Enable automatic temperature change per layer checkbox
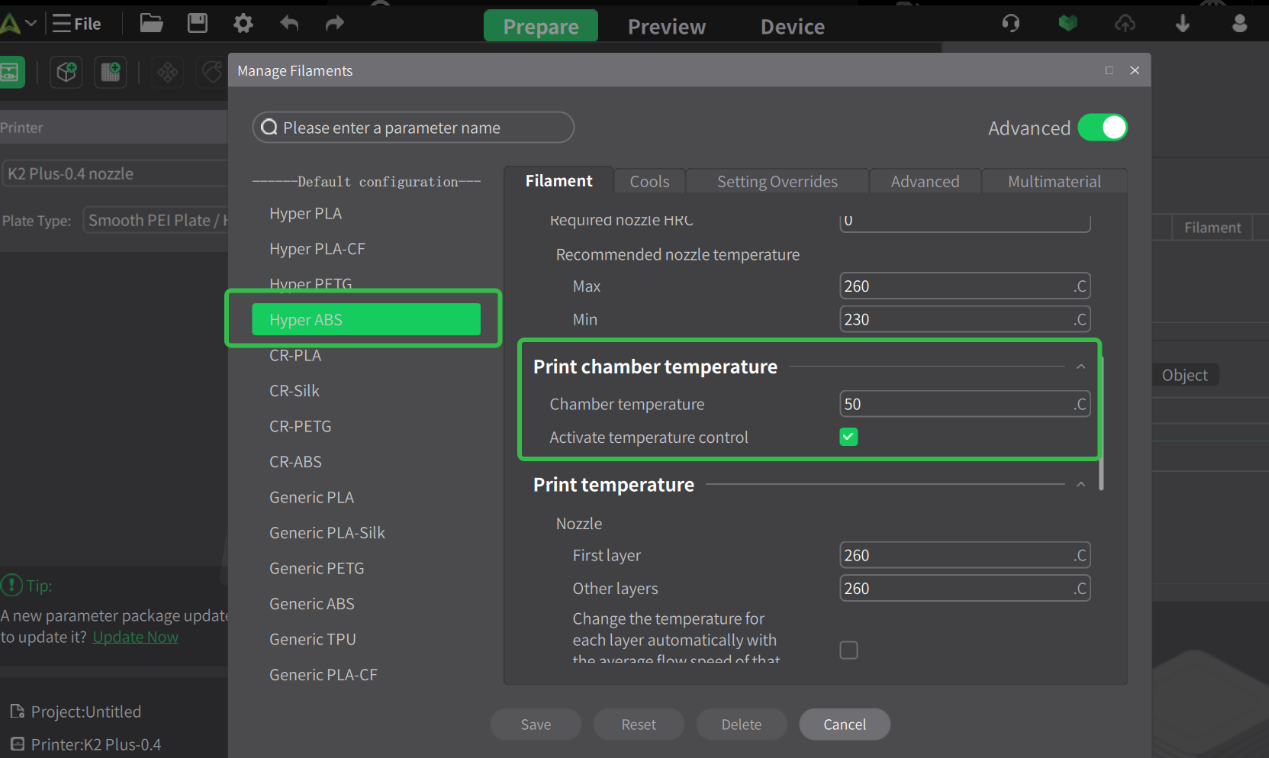The width and height of the screenshot is (1269, 758). tap(849, 651)
